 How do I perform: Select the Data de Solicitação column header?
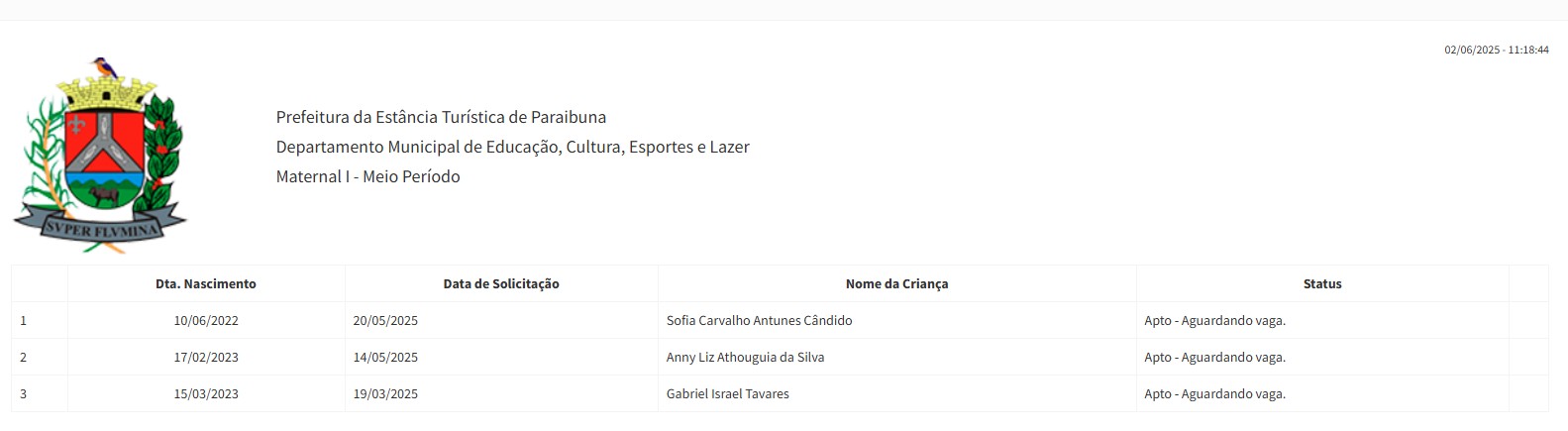[x=501, y=283]
